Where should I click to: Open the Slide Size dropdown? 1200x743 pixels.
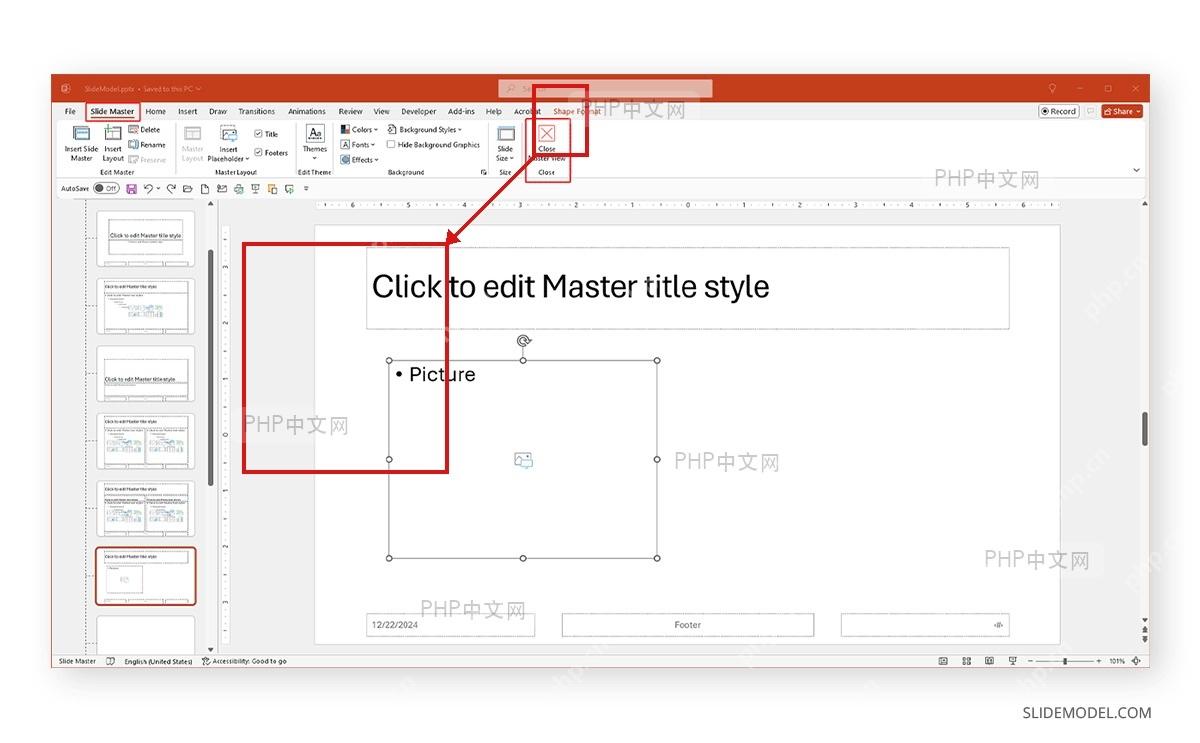pos(506,143)
